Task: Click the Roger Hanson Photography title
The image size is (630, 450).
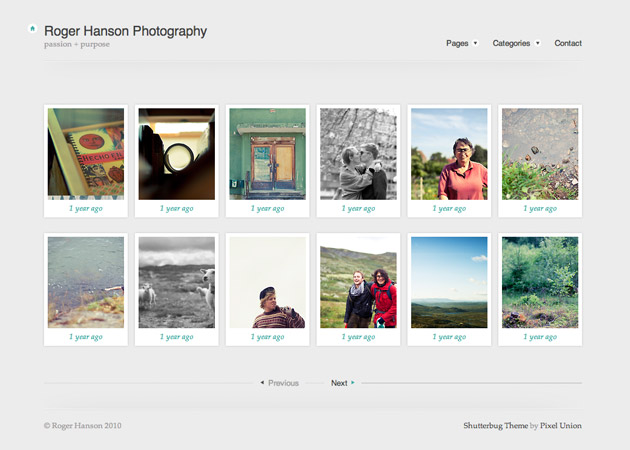Action: pyautogui.click(x=126, y=31)
